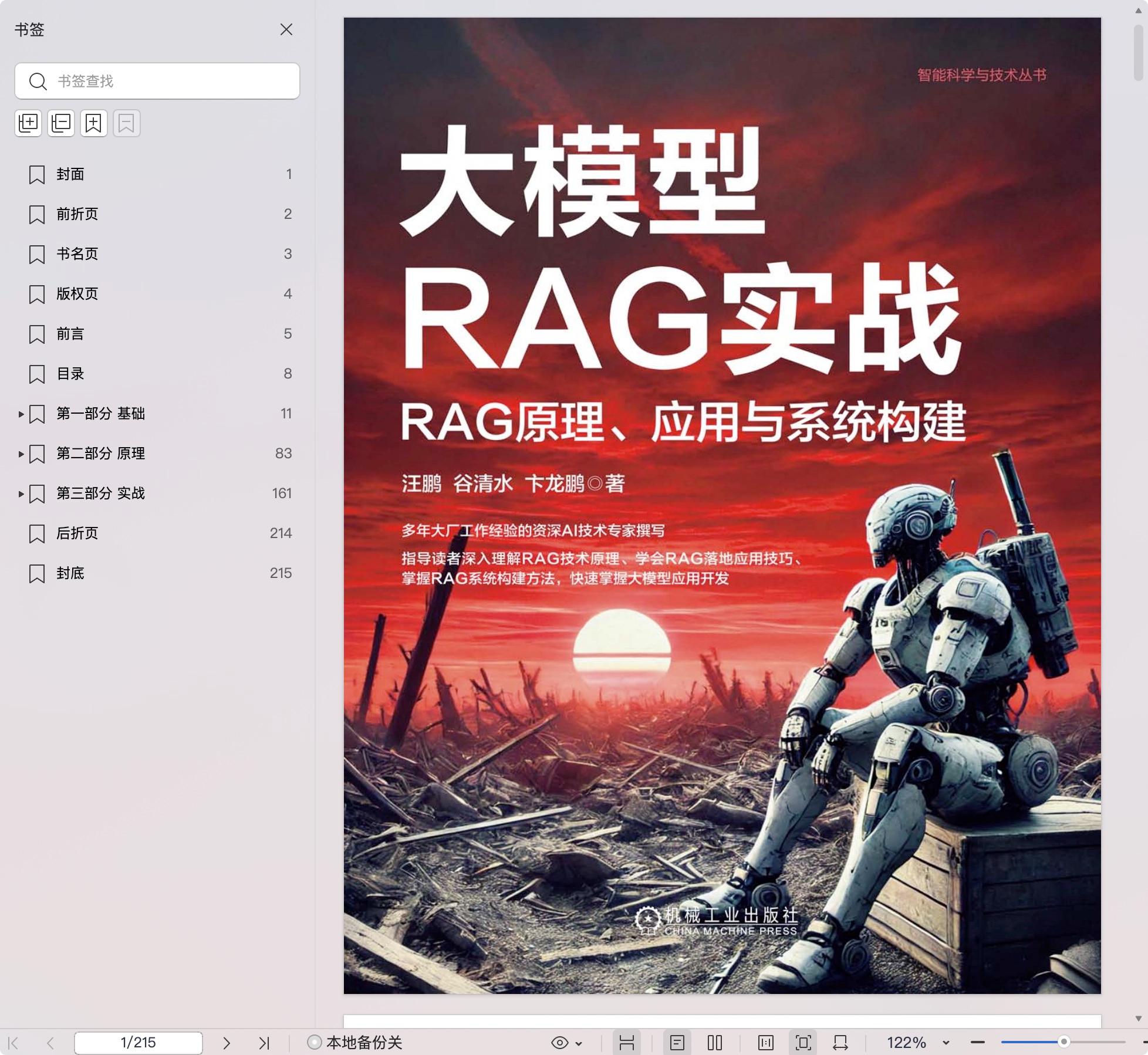Viewport: 1148px width, 1055px height.
Task: Focus the 书签查找 search field
Action: point(157,81)
